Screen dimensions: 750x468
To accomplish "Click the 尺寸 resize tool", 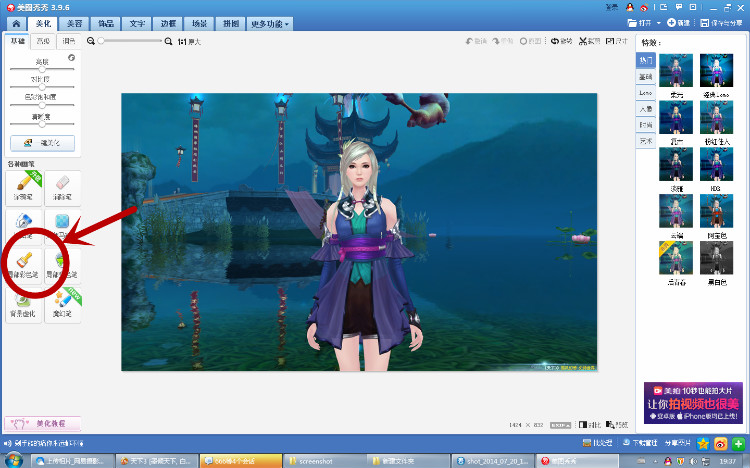I will point(617,41).
